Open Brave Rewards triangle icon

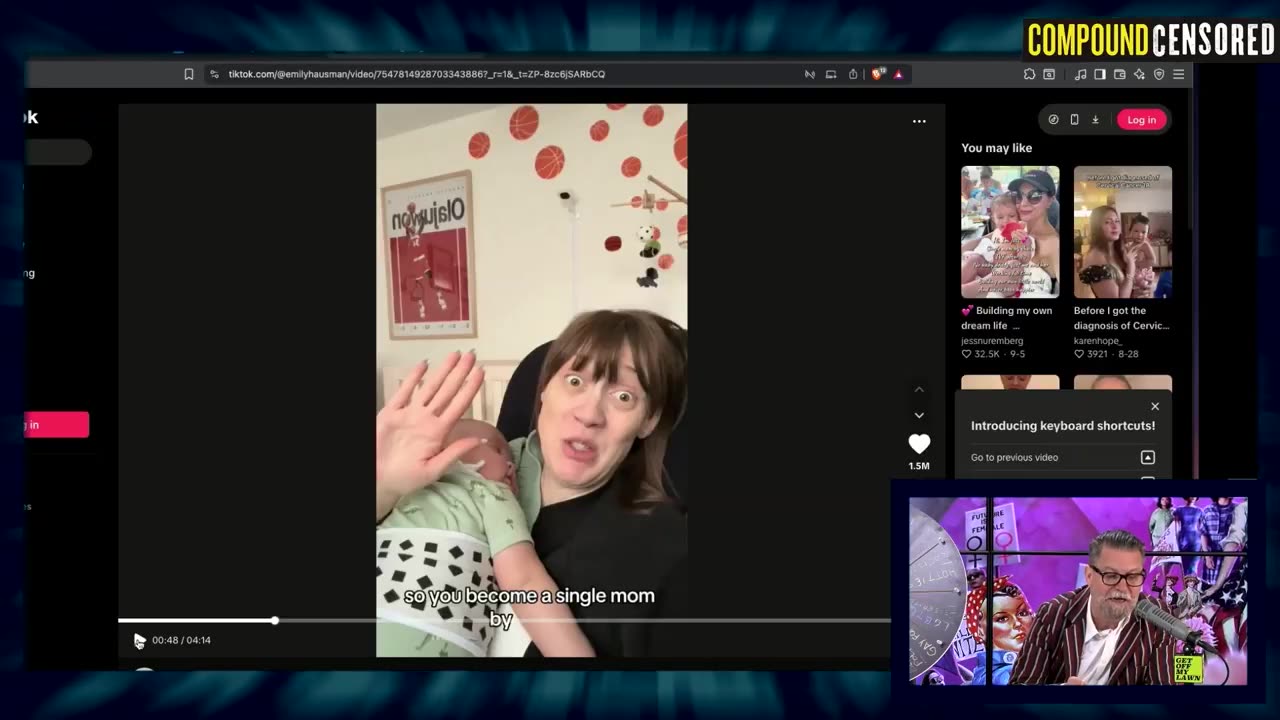tap(898, 74)
